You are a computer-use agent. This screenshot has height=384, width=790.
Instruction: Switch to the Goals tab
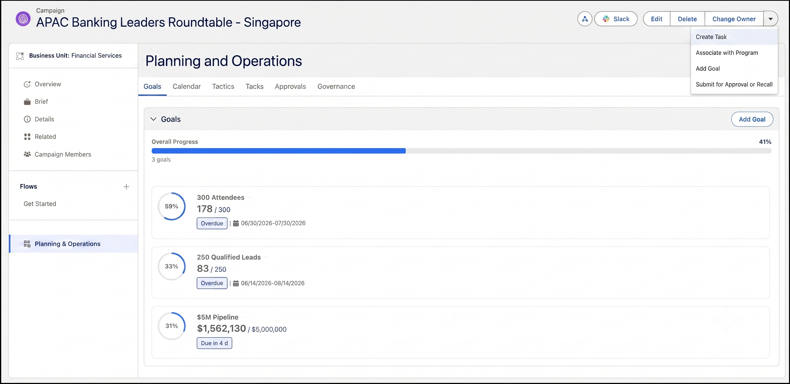coord(152,87)
